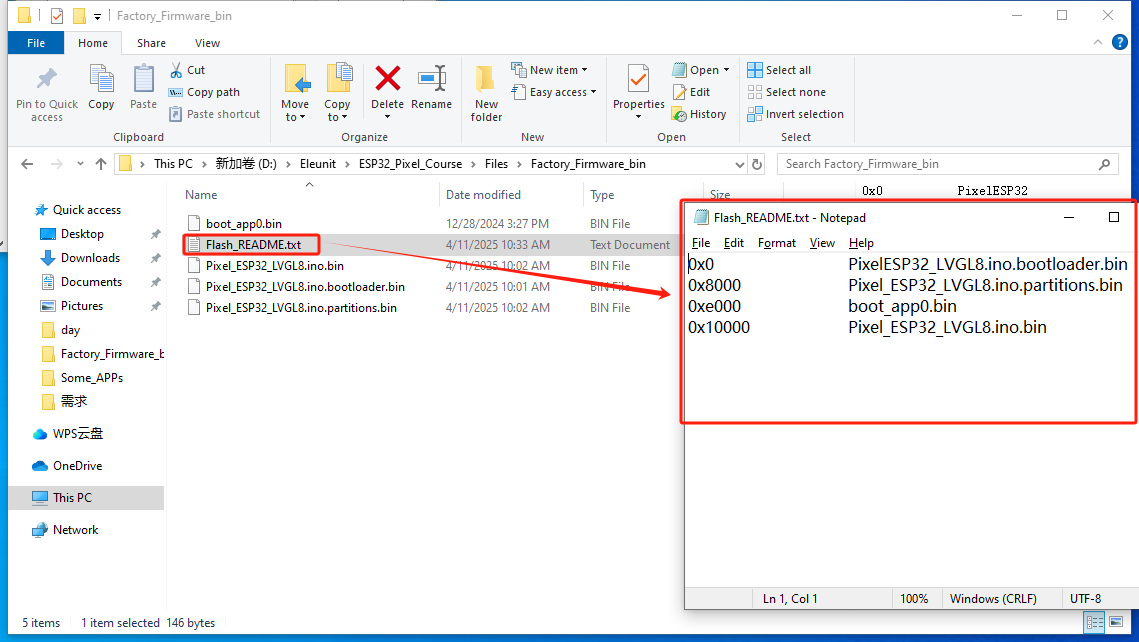Select the day folder in sidebar
The height and width of the screenshot is (642, 1139).
click(x=70, y=330)
